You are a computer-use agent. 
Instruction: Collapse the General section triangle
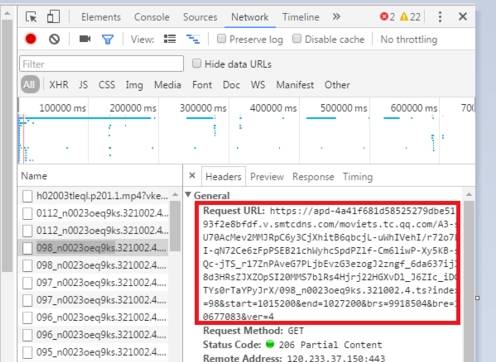point(188,195)
